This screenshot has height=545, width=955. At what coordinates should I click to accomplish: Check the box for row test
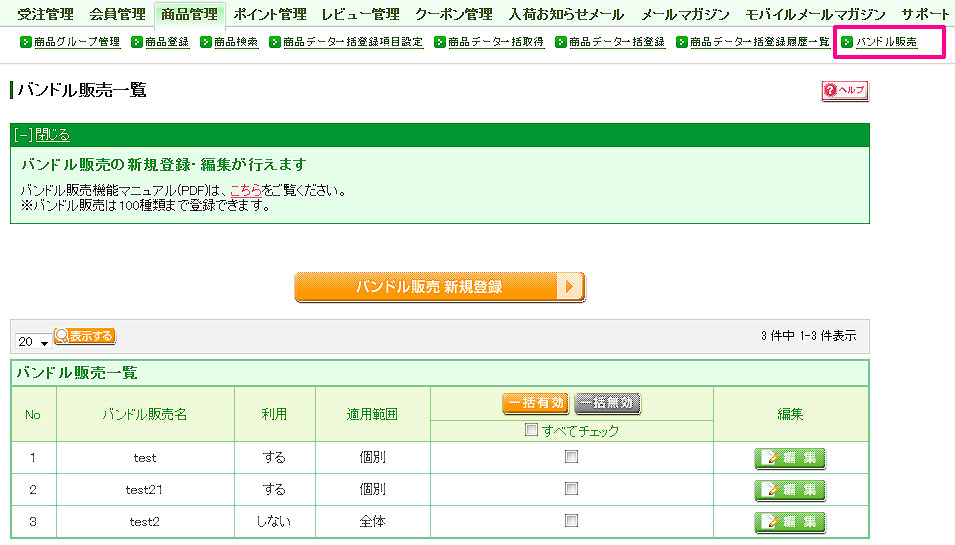pyautogui.click(x=571, y=457)
